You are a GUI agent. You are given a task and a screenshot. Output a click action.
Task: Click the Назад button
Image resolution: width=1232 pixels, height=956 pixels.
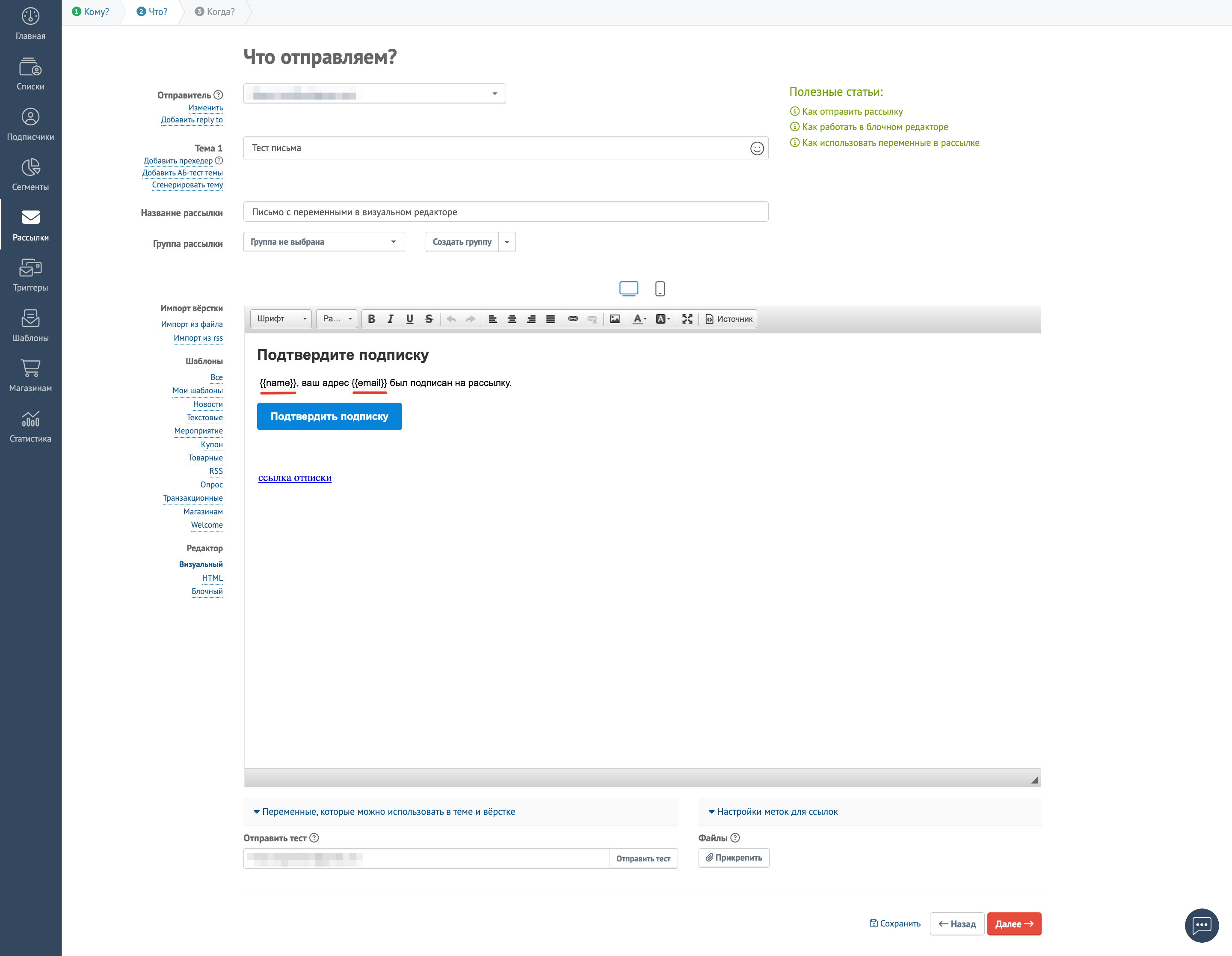pyautogui.click(x=957, y=924)
